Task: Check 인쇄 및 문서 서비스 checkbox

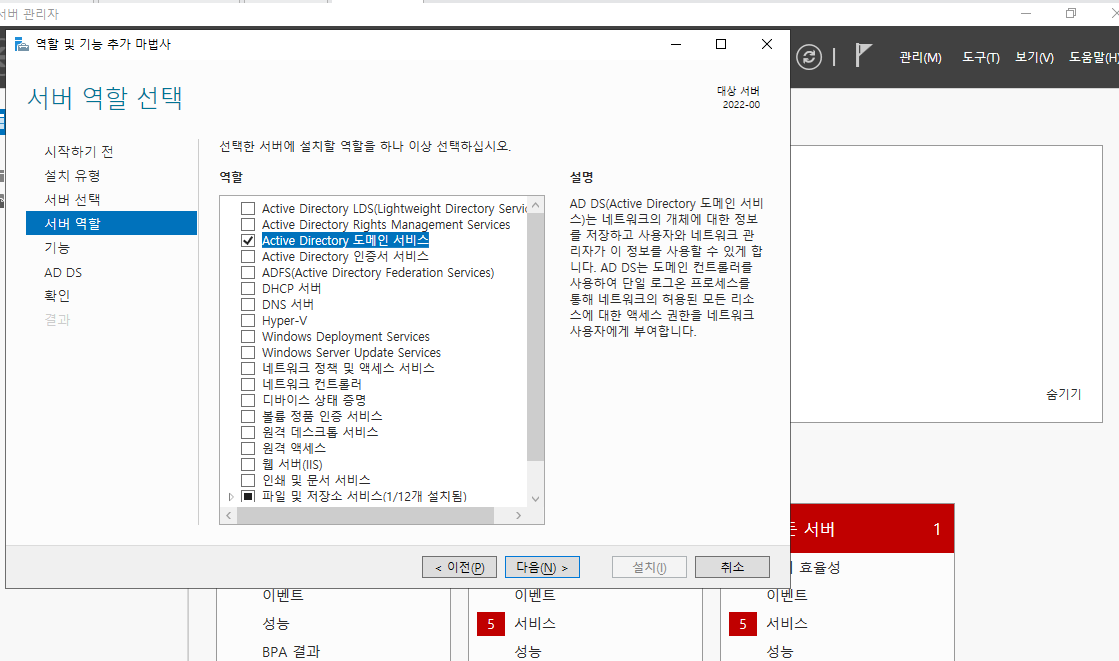Action: tap(248, 480)
